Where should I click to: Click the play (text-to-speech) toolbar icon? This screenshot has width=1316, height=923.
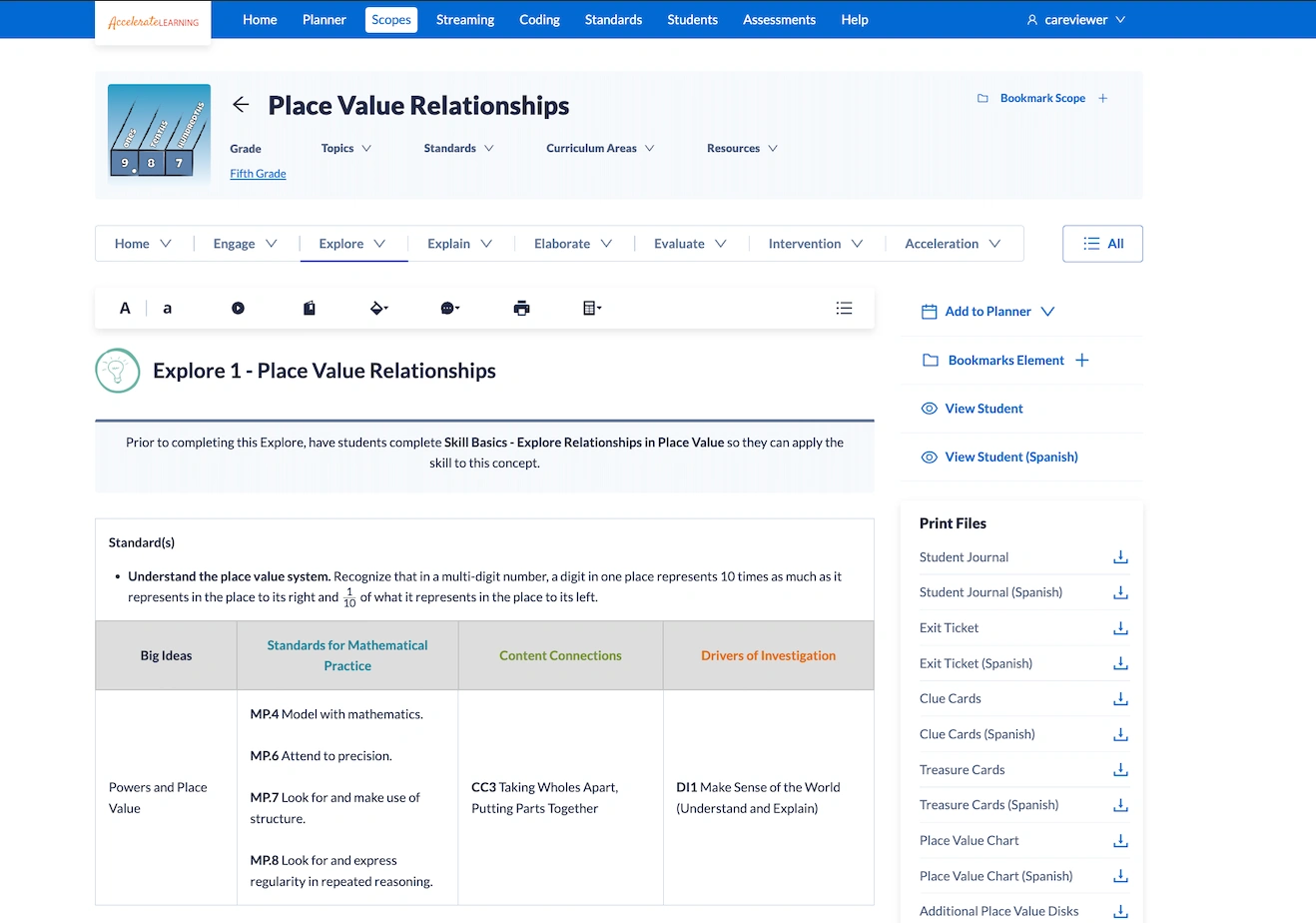tap(238, 309)
